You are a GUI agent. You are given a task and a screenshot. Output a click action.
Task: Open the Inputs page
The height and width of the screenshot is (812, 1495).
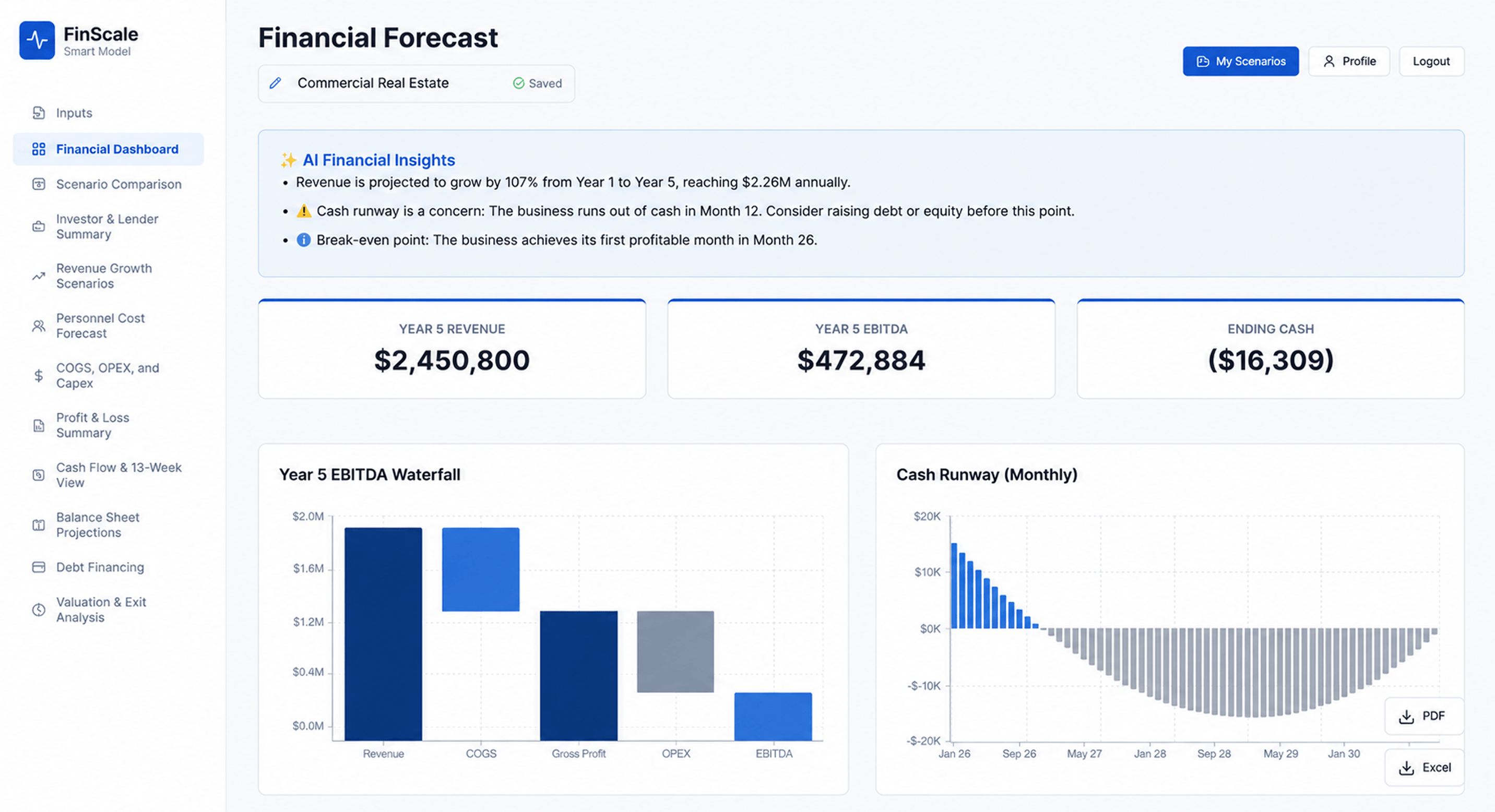(108, 113)
